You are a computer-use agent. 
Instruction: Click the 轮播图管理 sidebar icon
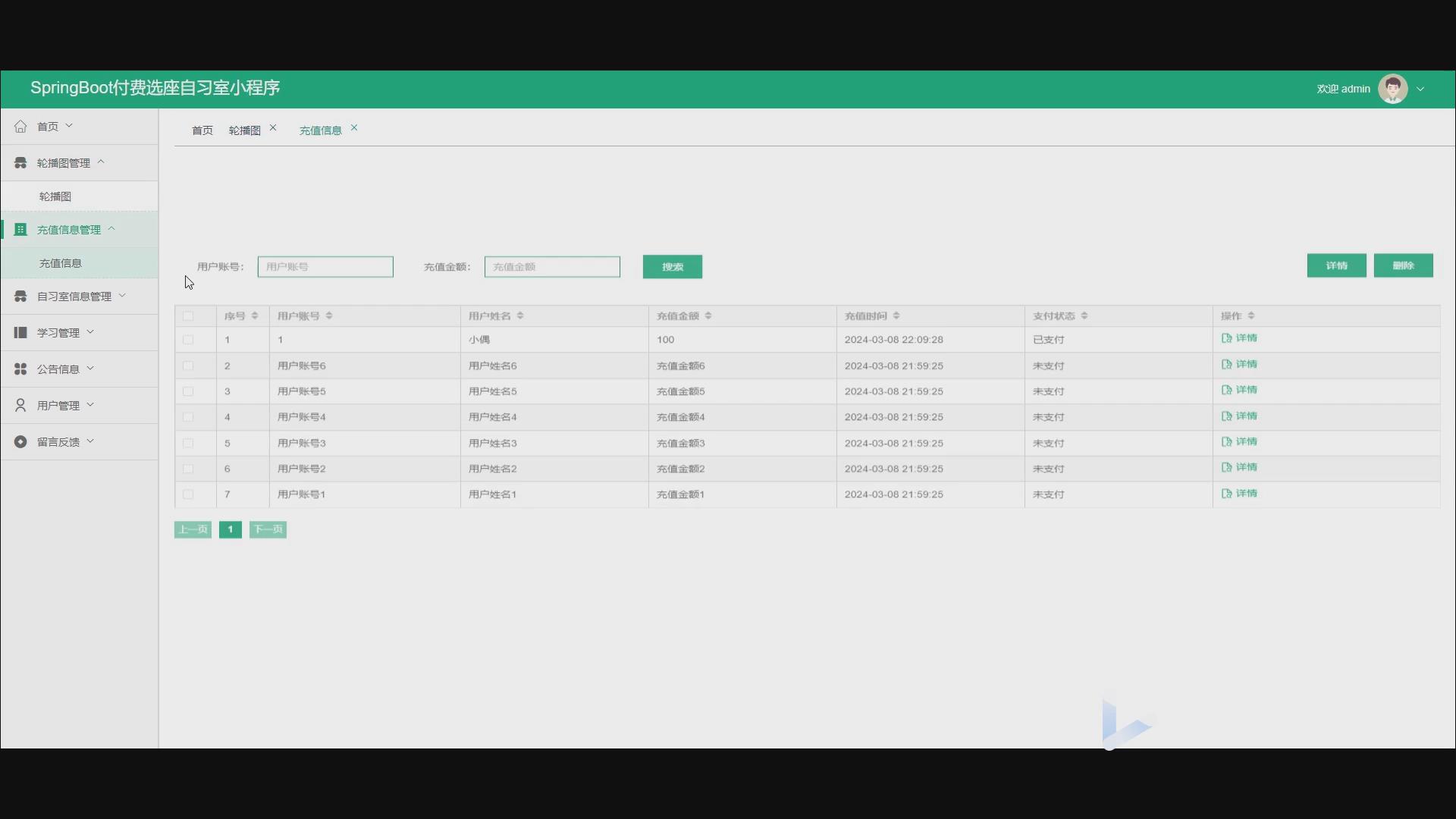point(20,163)
